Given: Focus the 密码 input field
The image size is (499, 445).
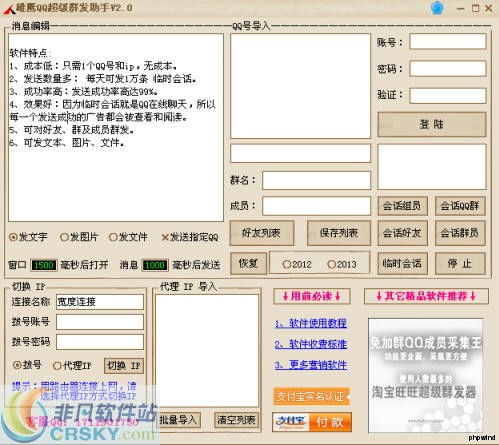Looking at the screenshot, I should [448, 69].
